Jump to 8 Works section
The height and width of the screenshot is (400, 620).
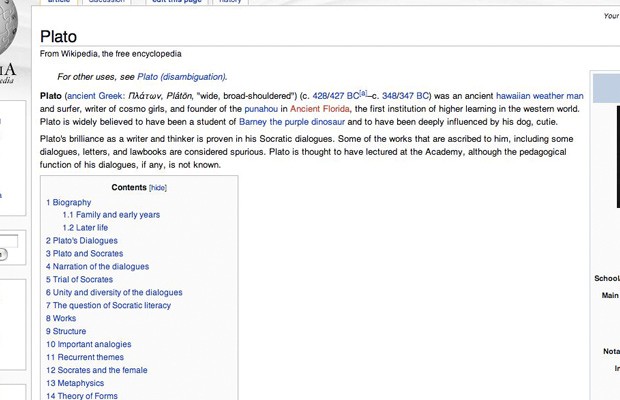61,318
